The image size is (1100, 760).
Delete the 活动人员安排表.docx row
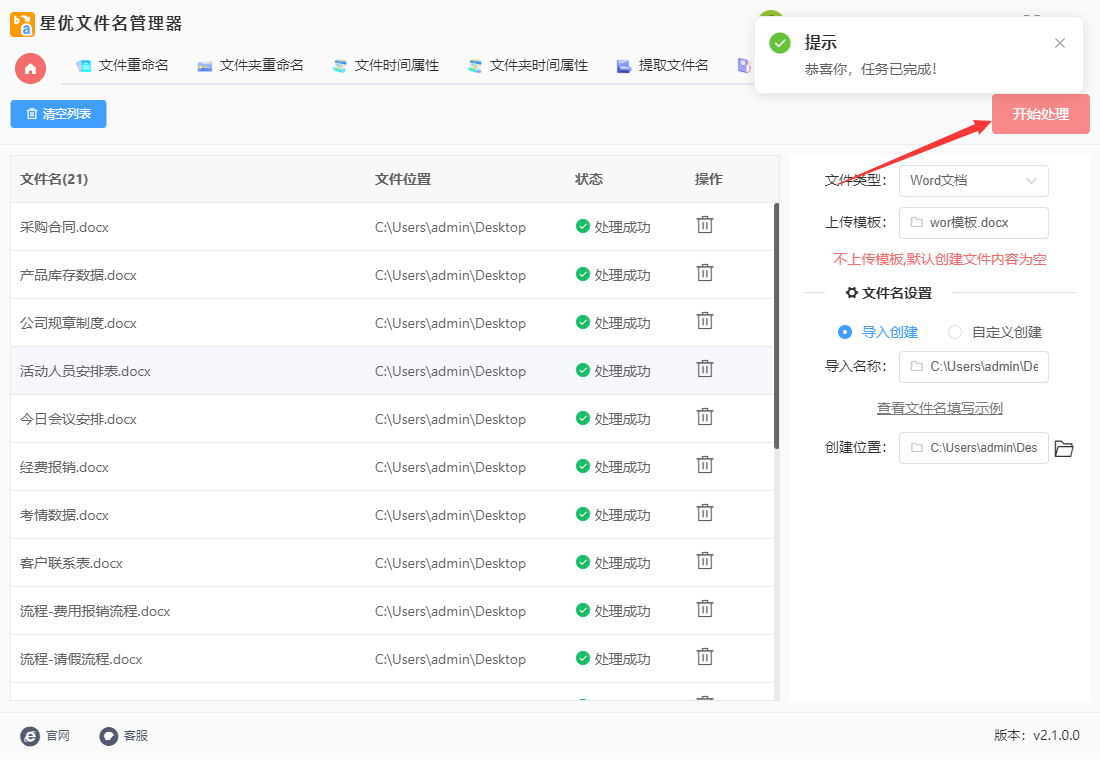click(704, 369)
